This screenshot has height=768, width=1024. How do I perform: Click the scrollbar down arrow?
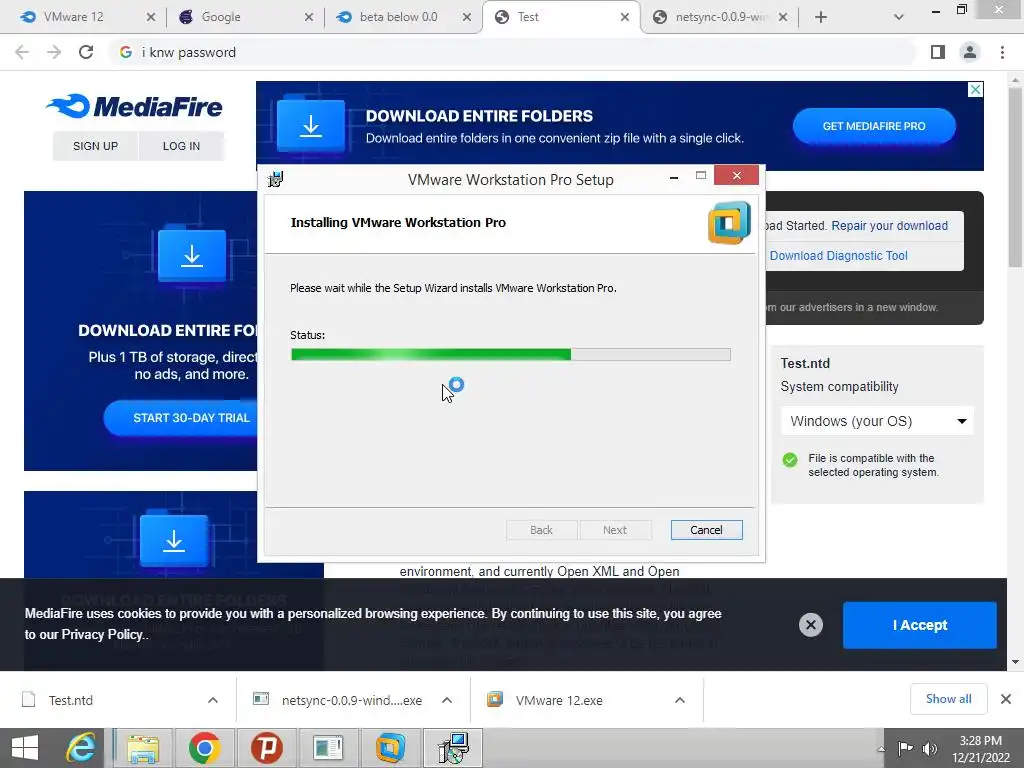click(x=1015, y=662)
